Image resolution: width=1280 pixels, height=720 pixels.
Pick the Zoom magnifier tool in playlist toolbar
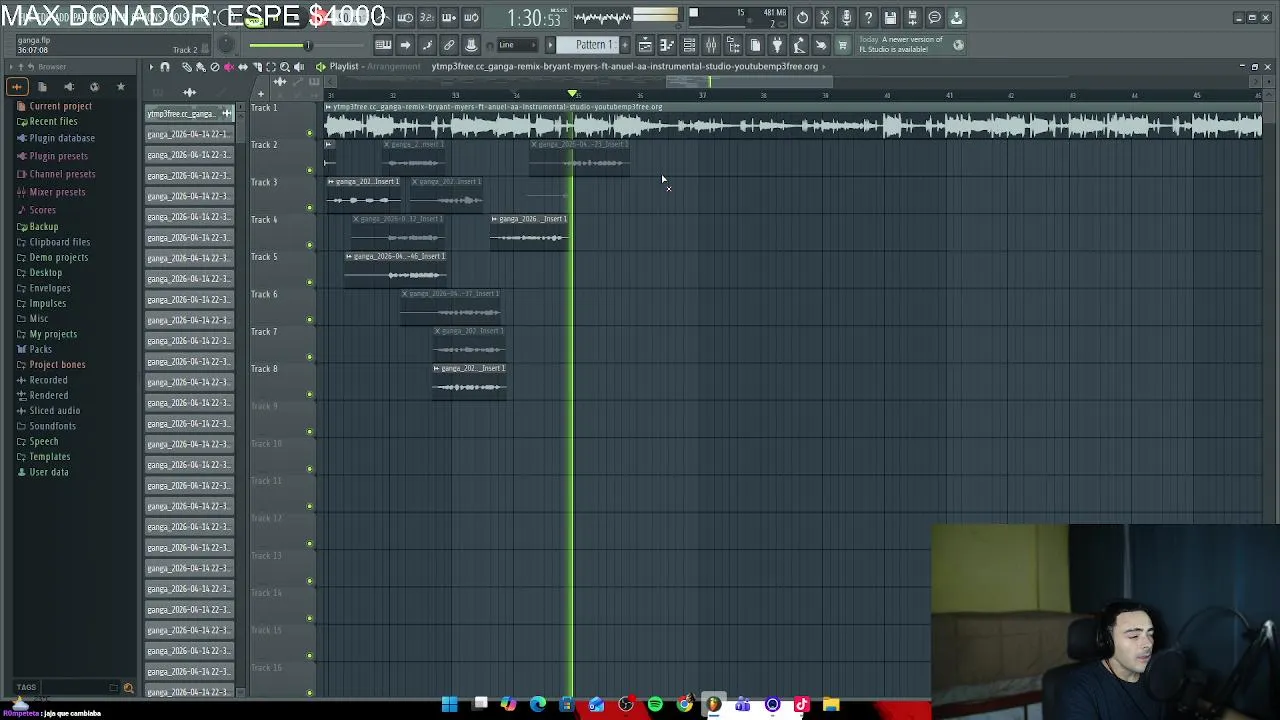point(285,67)
